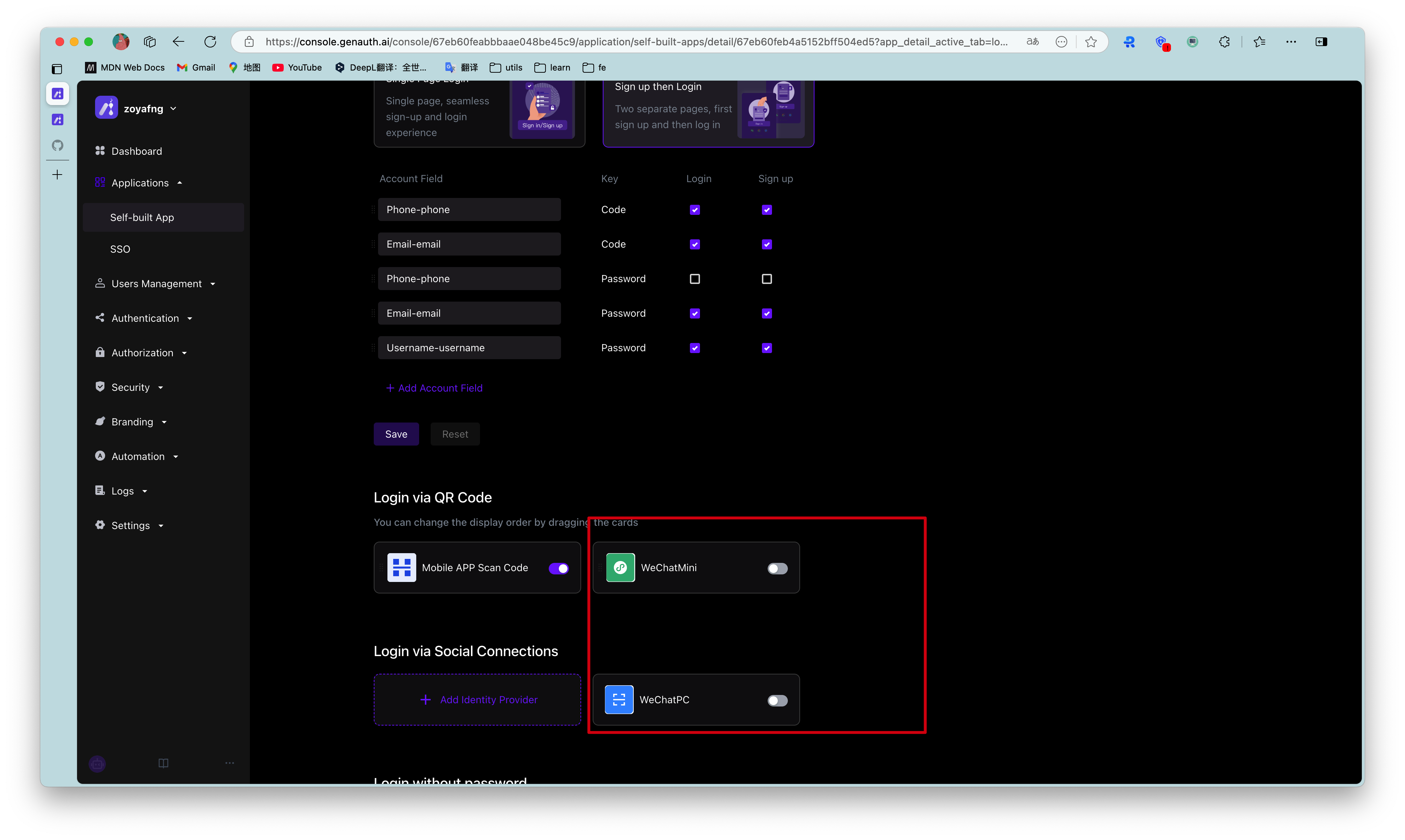Click Add Account Field link
1405x840 pixels.
click(x=434, y=388)
